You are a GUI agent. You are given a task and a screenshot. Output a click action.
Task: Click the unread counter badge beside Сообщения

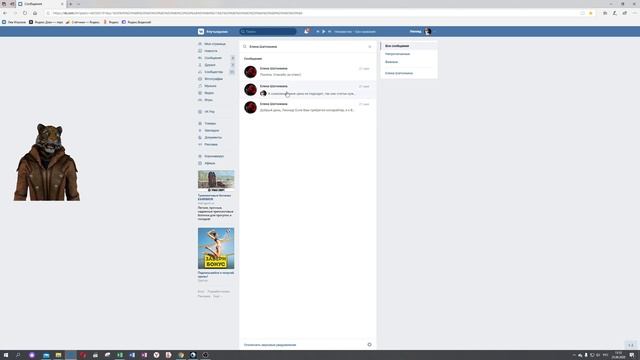pyautogui.click(x=233, y=58)
